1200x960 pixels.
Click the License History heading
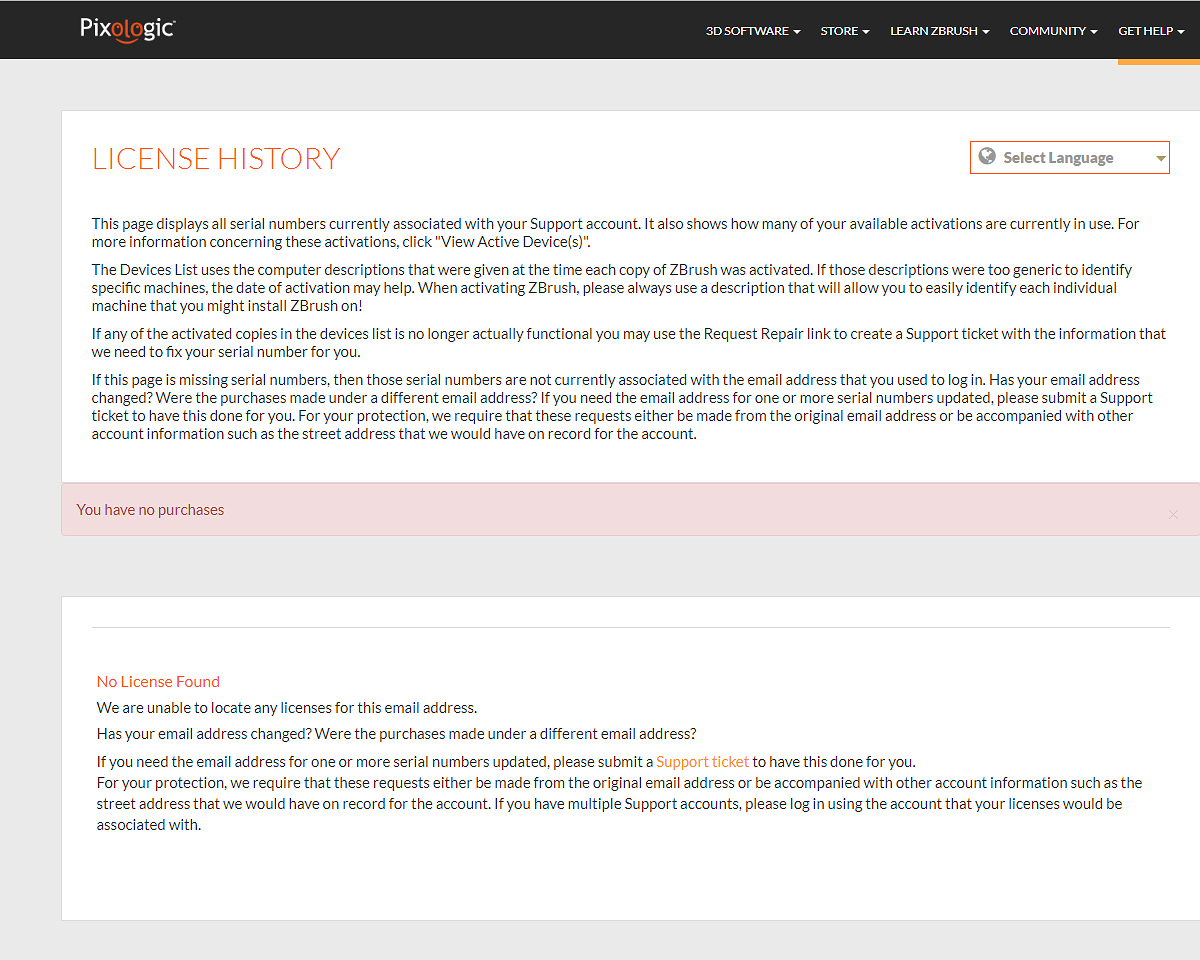point(216,159)
